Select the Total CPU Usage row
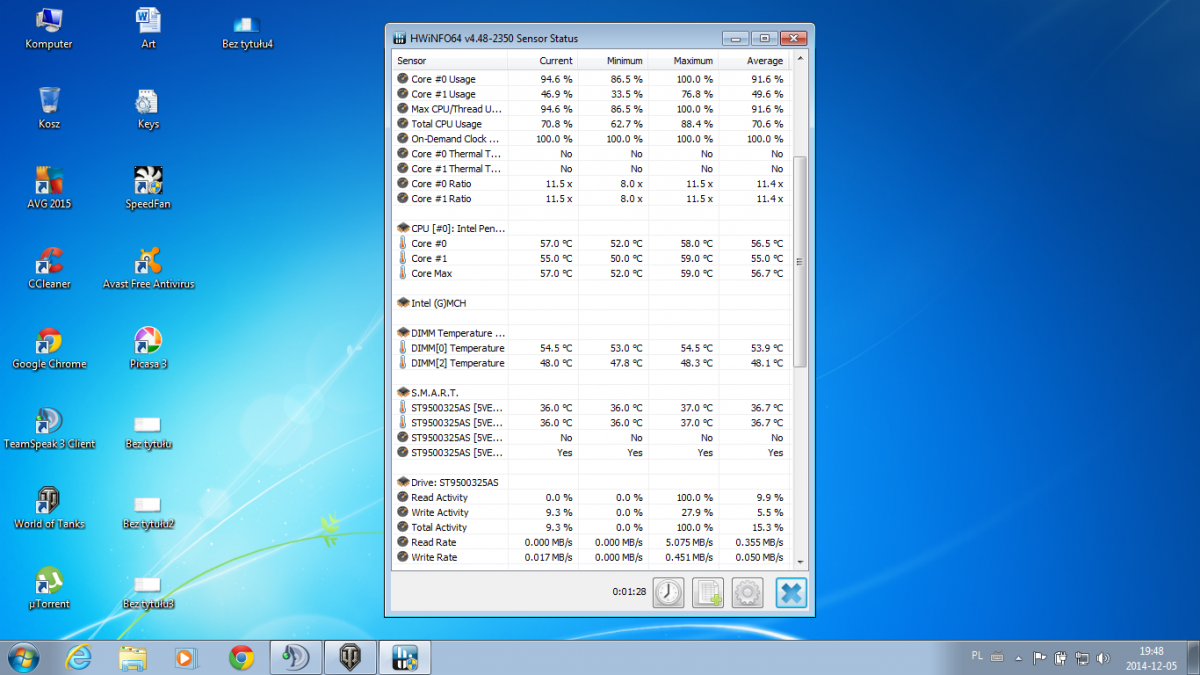Viewport: 1200px width, 675px height. 591,124
